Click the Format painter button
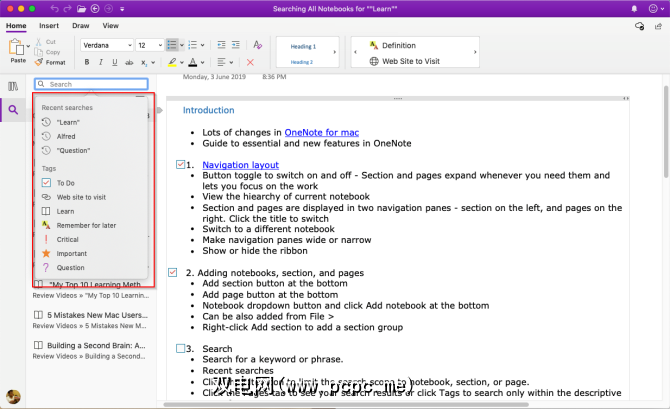This screenshot has width=670, height=409. (x=50, y=62)
